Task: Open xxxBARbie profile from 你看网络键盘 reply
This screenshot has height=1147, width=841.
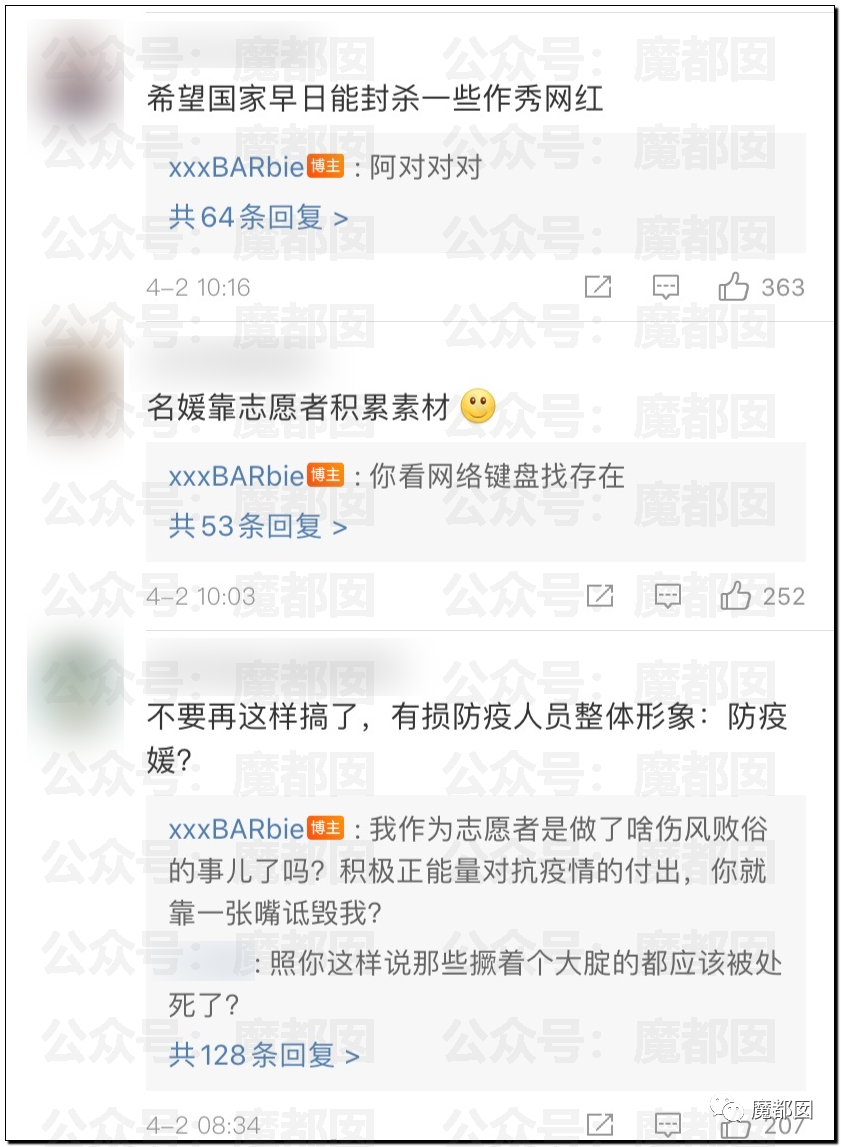Action: [235, 476]
